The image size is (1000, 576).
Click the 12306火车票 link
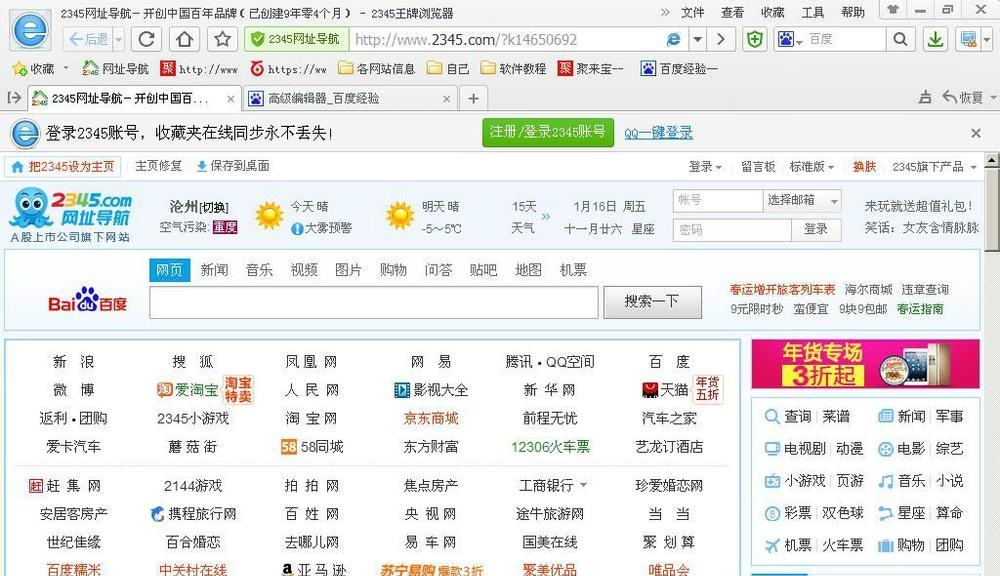[550, 447]
